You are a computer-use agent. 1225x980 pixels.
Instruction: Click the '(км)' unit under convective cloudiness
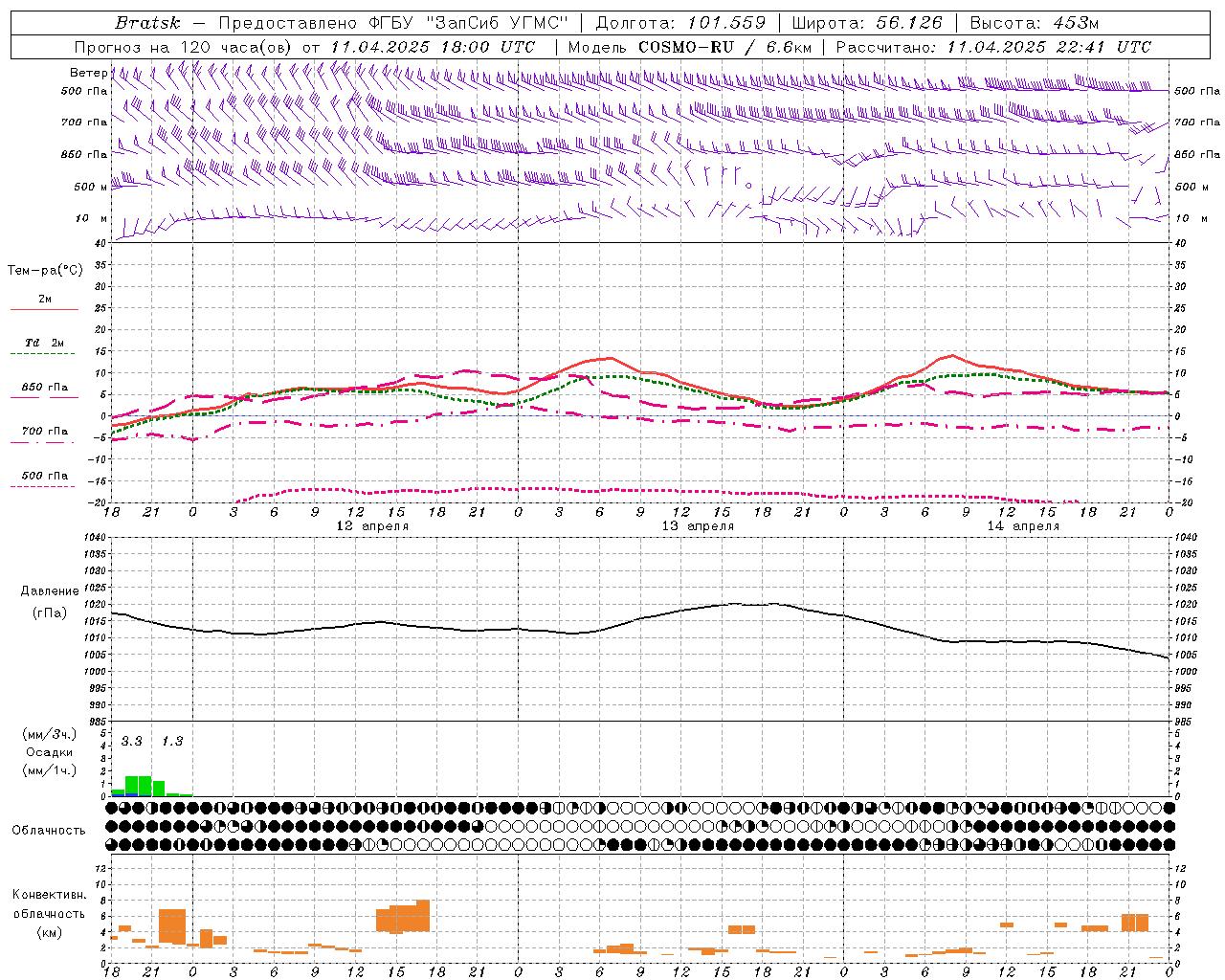pos(49,932)
